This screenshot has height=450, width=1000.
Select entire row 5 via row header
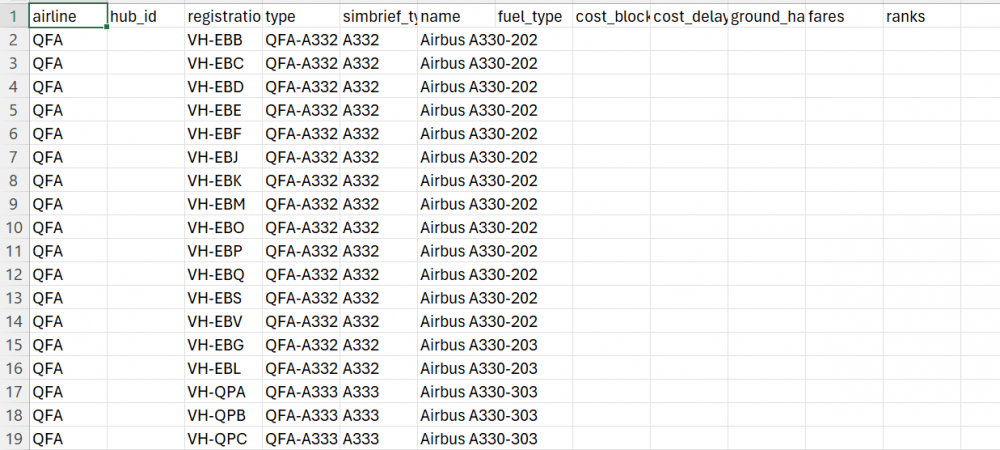[14, 110]
